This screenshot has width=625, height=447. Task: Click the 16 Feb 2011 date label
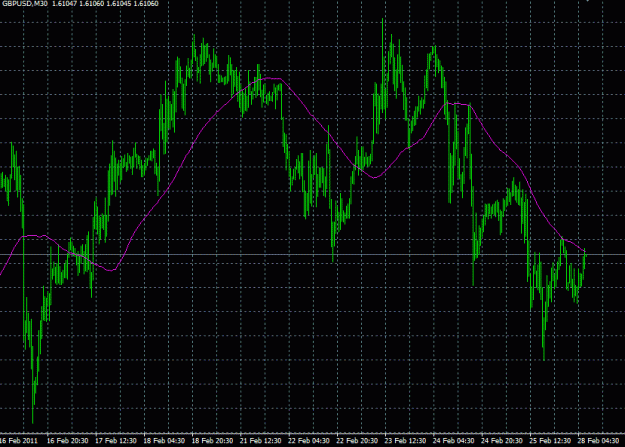coord(18,441)
